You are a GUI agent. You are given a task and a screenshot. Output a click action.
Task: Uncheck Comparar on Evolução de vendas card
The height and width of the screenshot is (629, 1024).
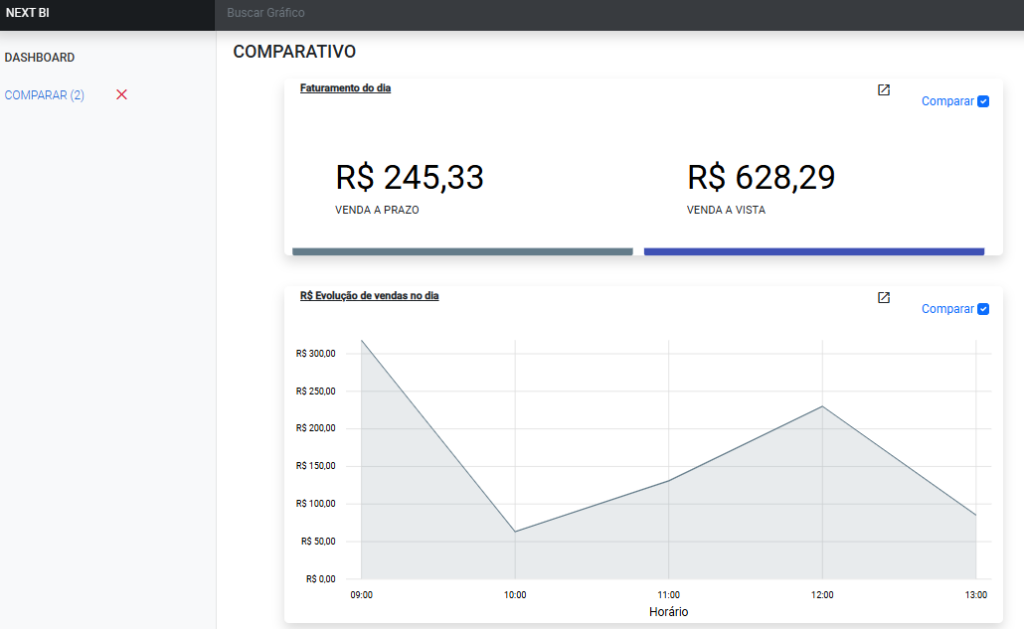pos(983,309)
